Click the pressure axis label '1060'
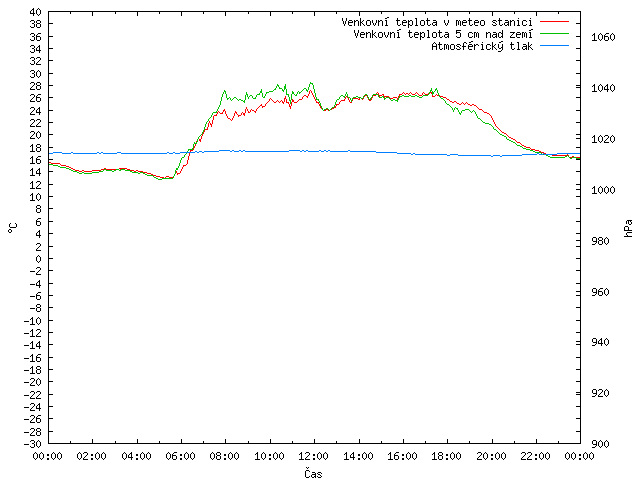 [x=603, y=38]
